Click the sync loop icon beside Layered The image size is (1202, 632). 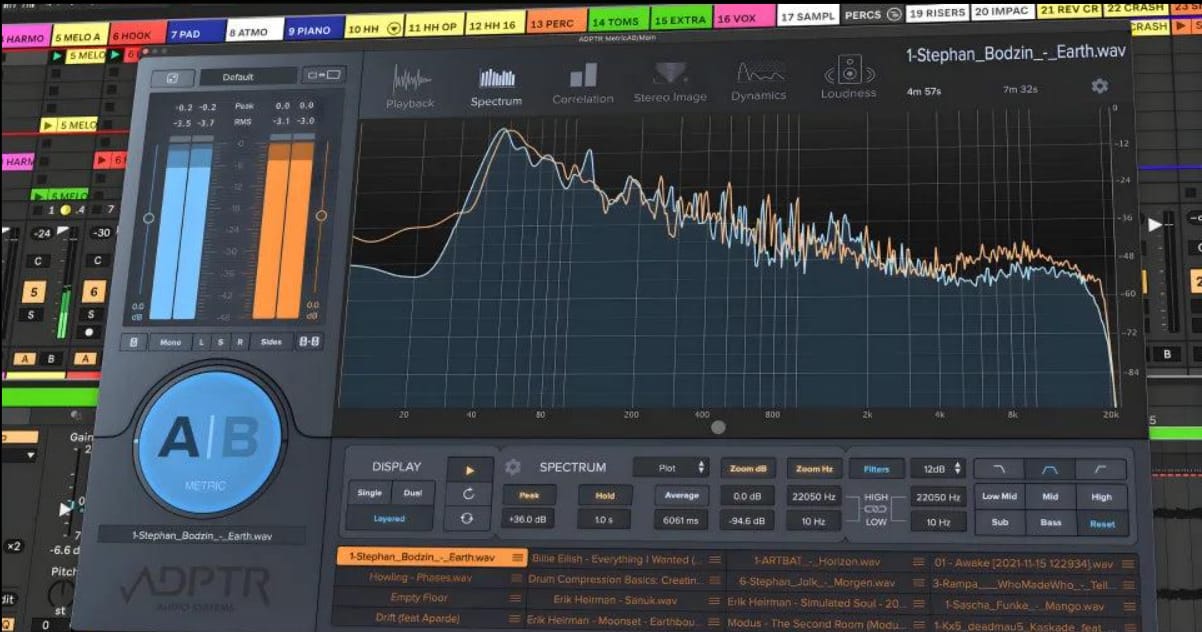click(469, 518)
